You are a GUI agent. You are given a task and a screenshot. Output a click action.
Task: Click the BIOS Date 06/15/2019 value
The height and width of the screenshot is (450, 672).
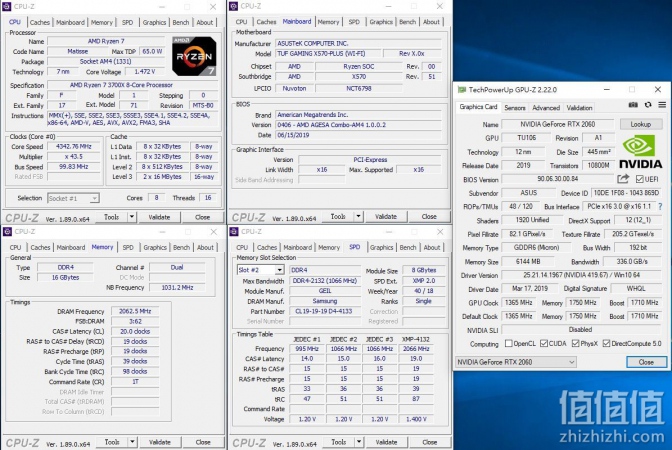point(358,135)
